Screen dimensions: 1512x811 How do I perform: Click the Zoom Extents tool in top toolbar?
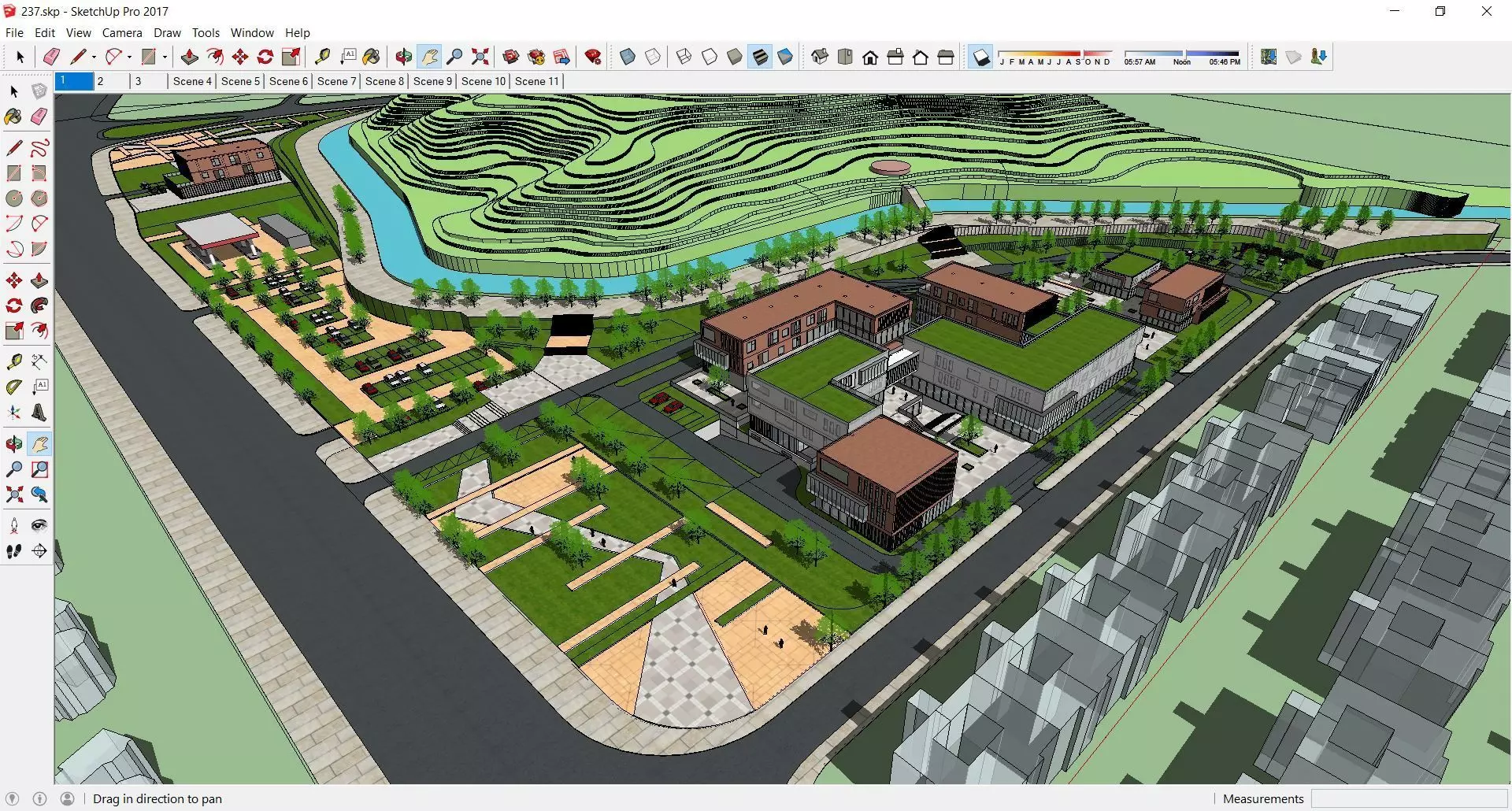[x=480, y=57]
